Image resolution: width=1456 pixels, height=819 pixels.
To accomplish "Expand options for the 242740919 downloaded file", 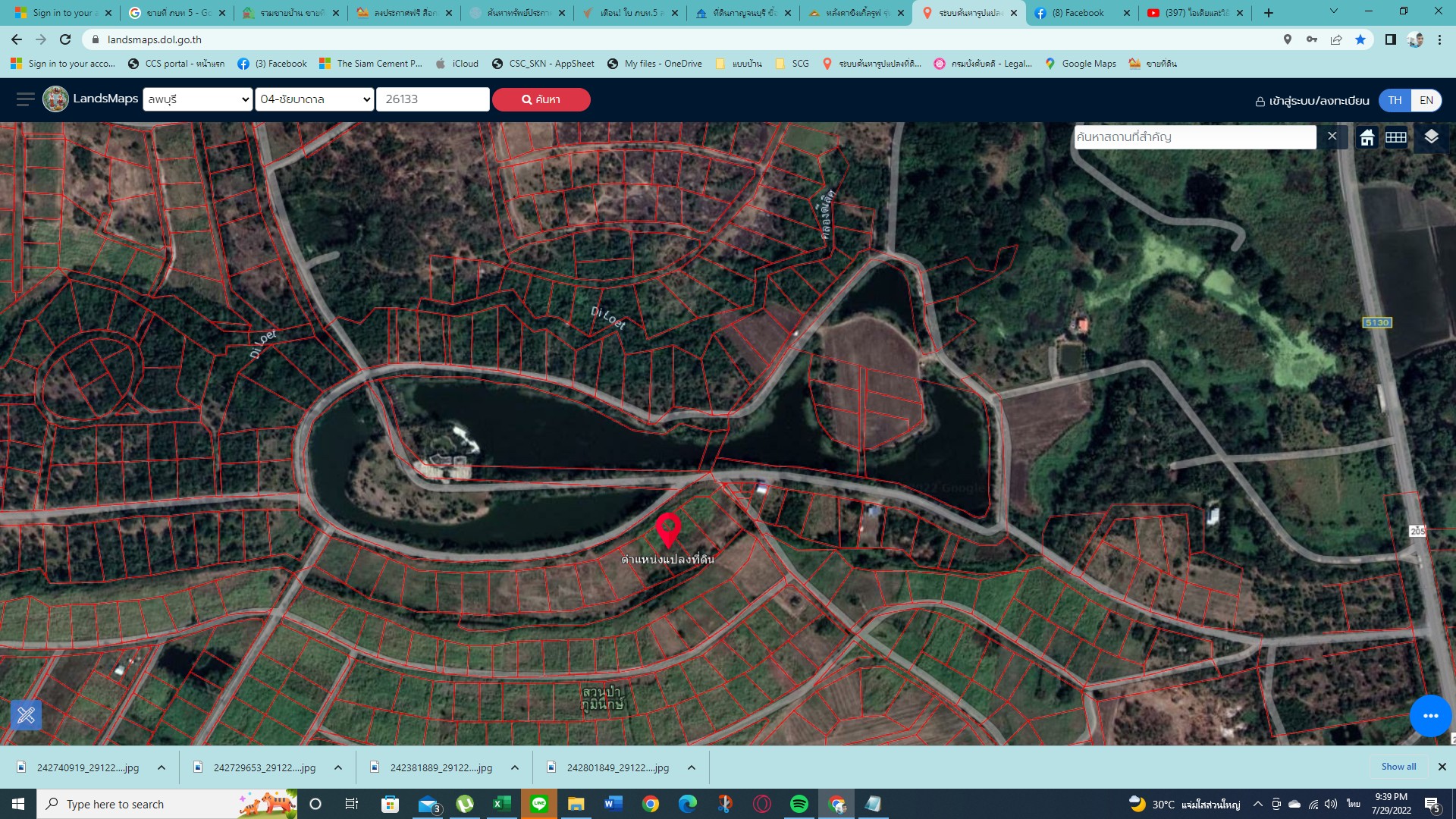I will coord(161,767).
